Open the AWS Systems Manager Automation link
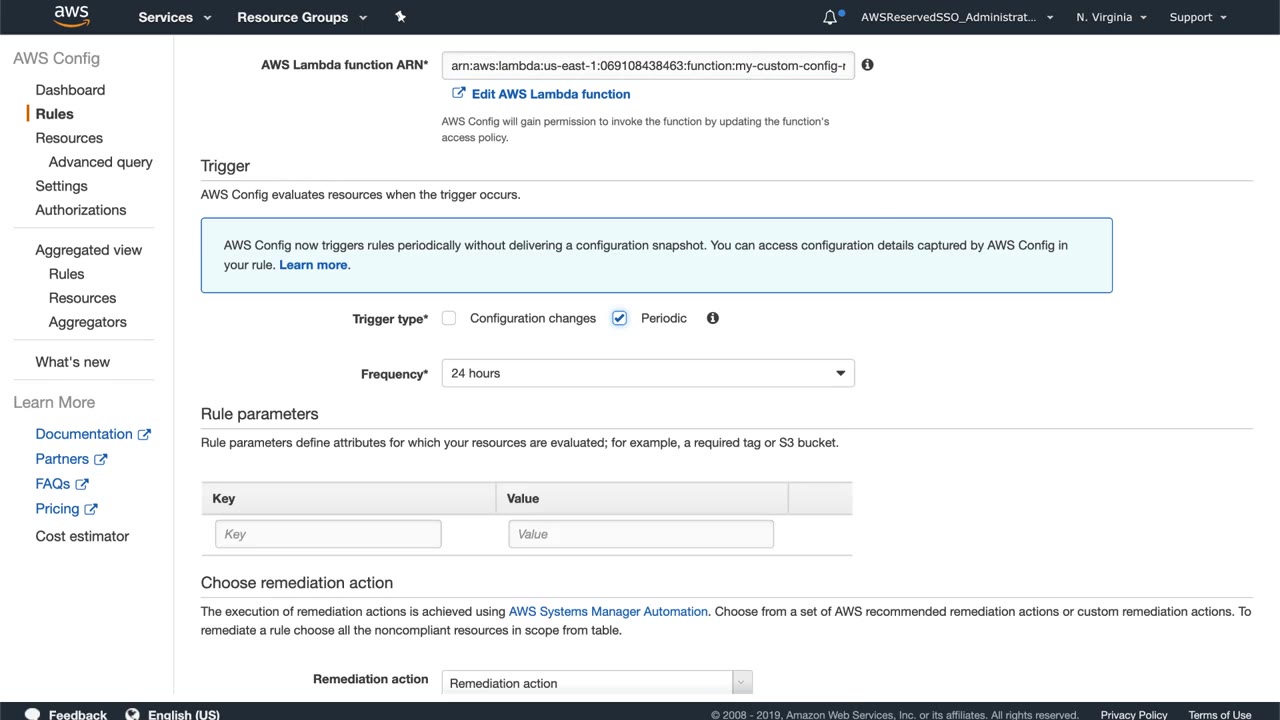This screenshot has height=720, width=1280. click(608, 611)
